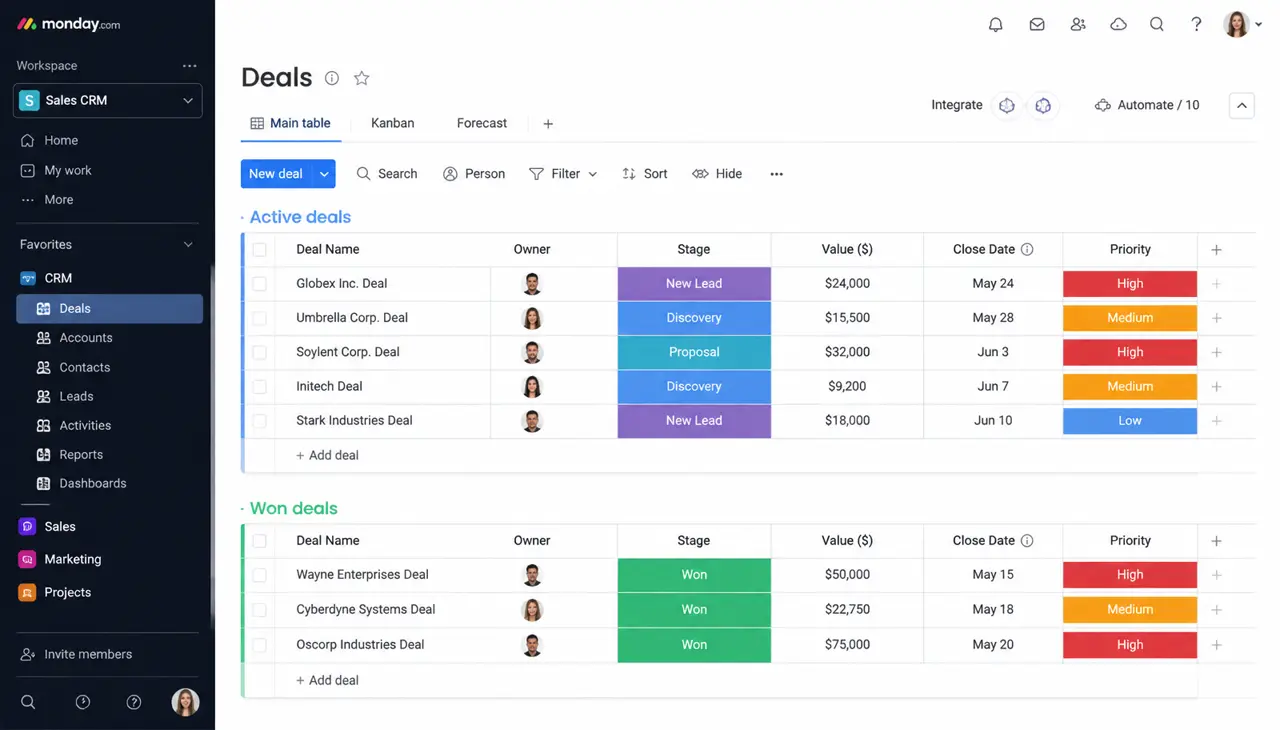
Task: Click the Close Date info icon in Won deals
Action: tap(1027, 541)
